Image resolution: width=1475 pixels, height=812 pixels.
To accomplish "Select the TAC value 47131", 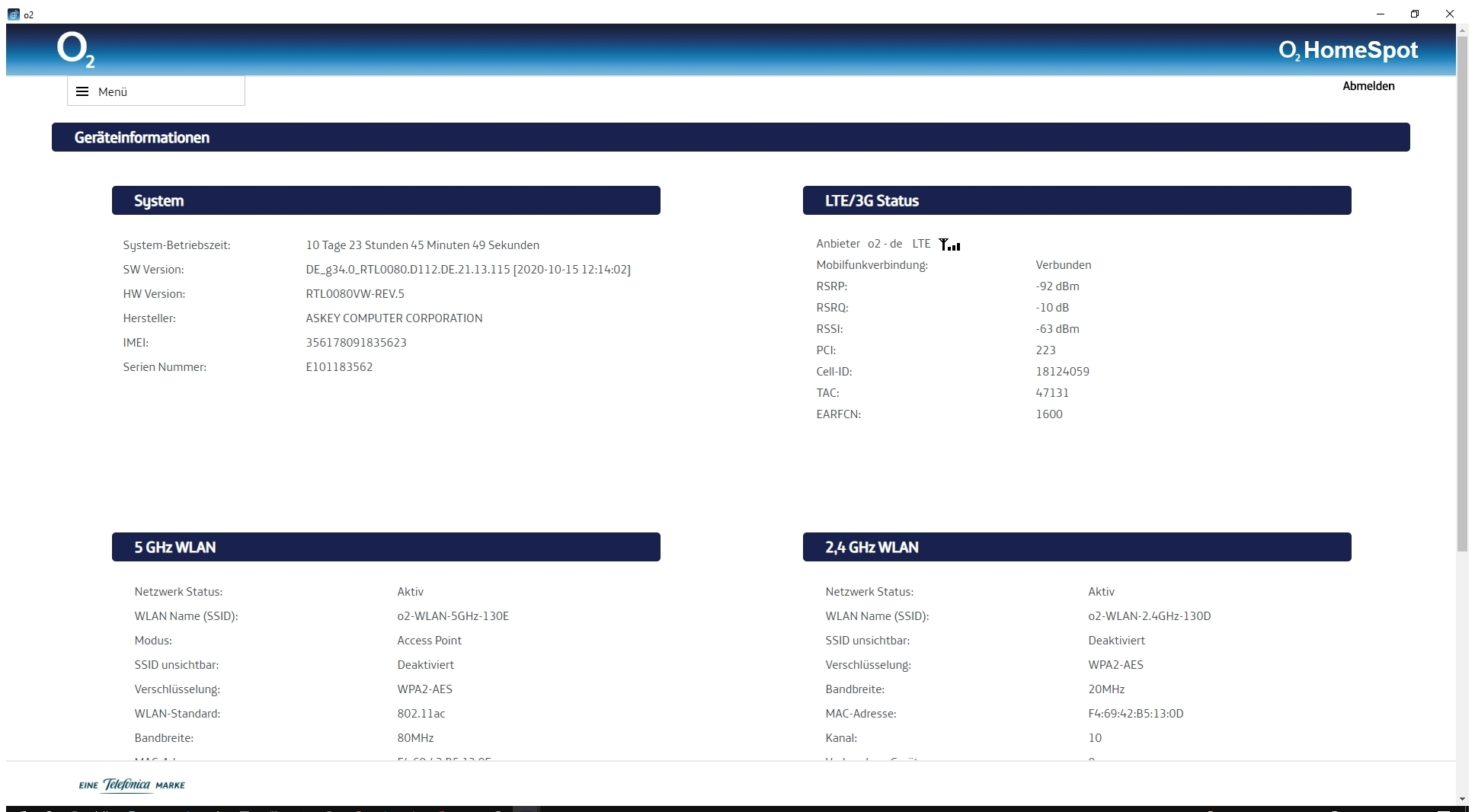I will (x=1052, y=393).
